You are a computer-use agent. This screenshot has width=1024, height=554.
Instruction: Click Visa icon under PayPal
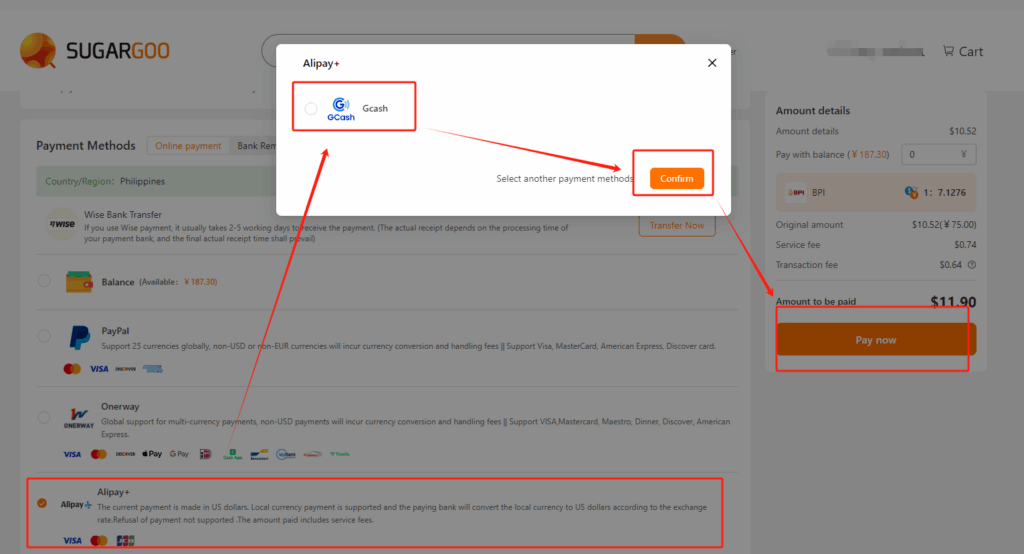click(99, 369)
